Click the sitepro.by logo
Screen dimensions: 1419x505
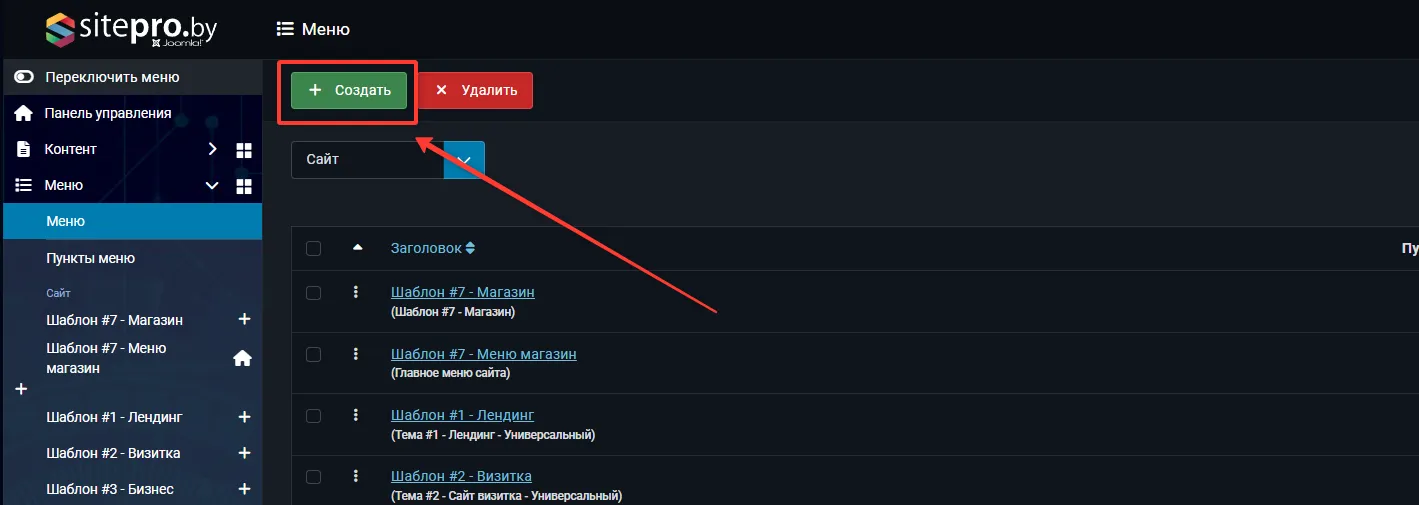131,30
